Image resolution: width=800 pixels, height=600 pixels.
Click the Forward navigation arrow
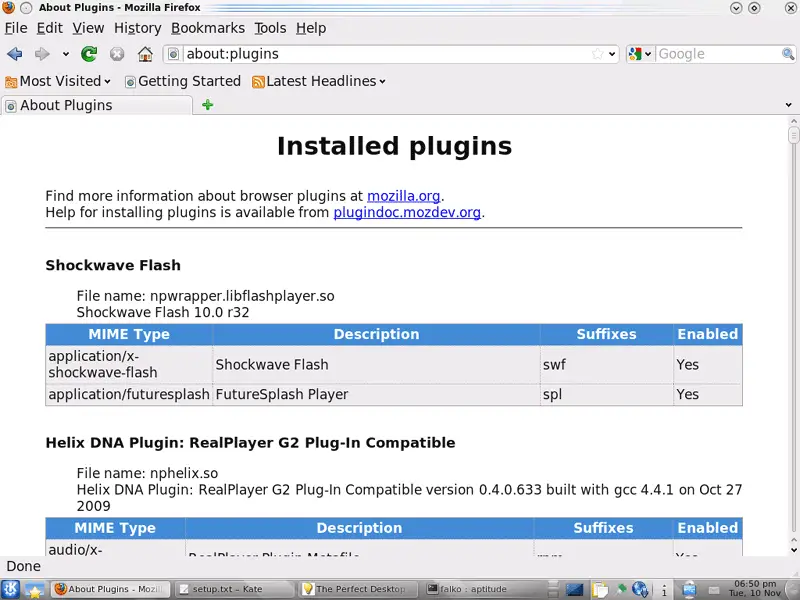click(x=42, y=54)
